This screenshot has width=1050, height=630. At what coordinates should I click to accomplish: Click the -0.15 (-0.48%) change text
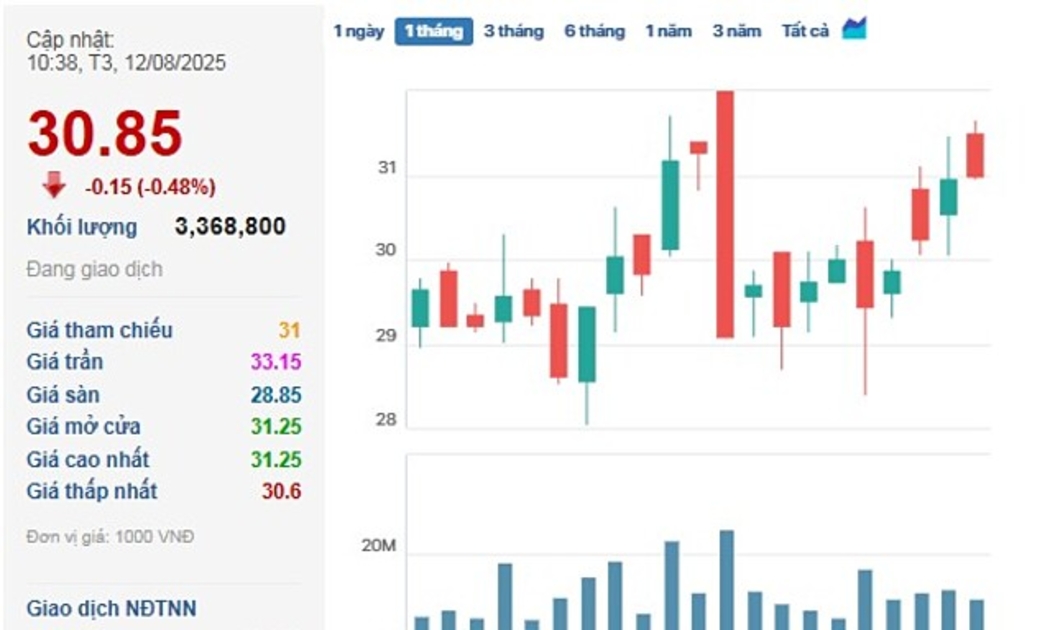point(150,187)
